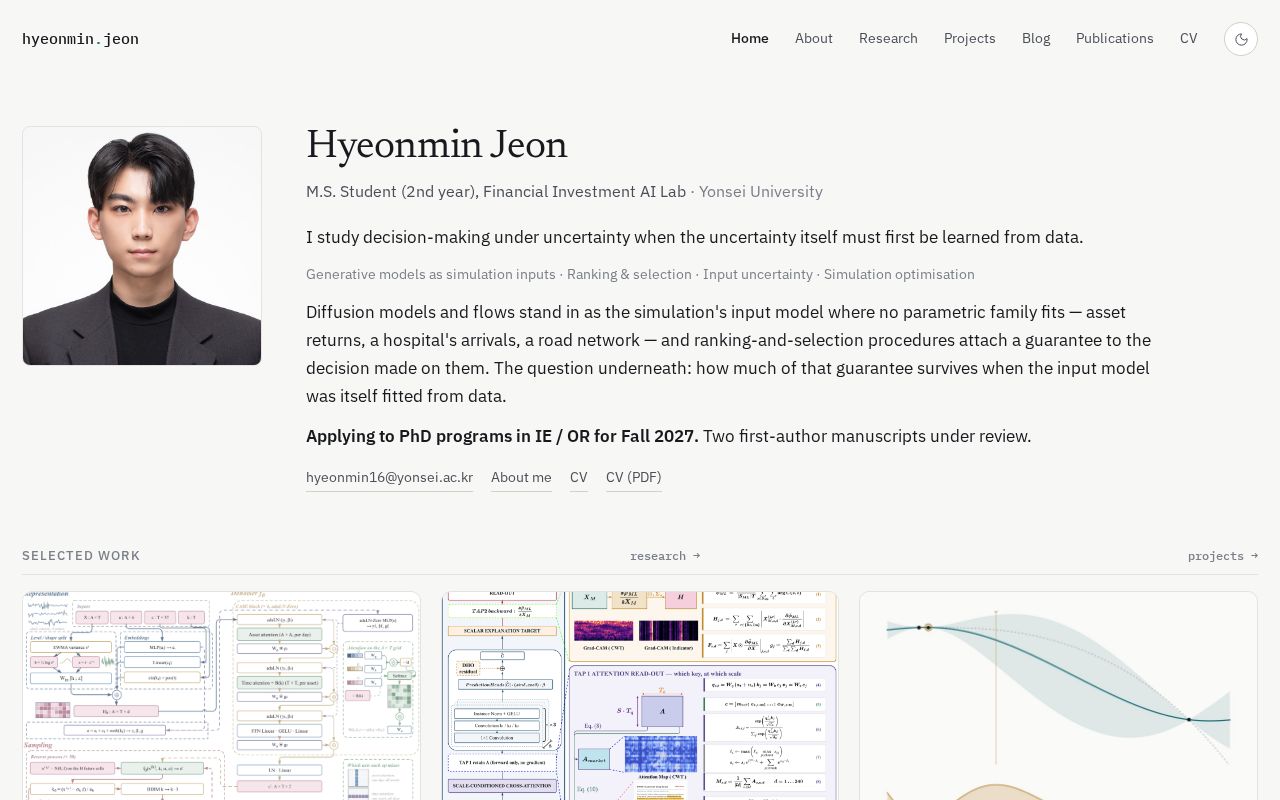Click the 'Applying to PhD programs' bold text

coord(502,436)
